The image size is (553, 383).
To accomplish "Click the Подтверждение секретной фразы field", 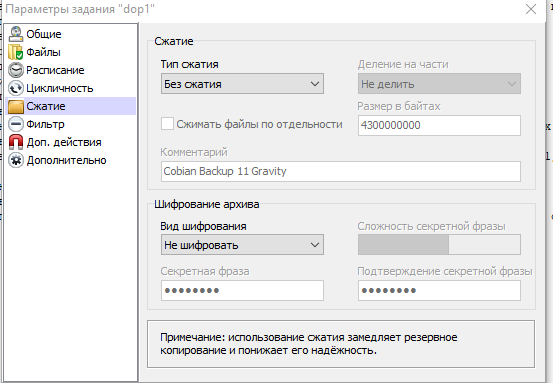I will pyautogui.click(x=439, y=291).
